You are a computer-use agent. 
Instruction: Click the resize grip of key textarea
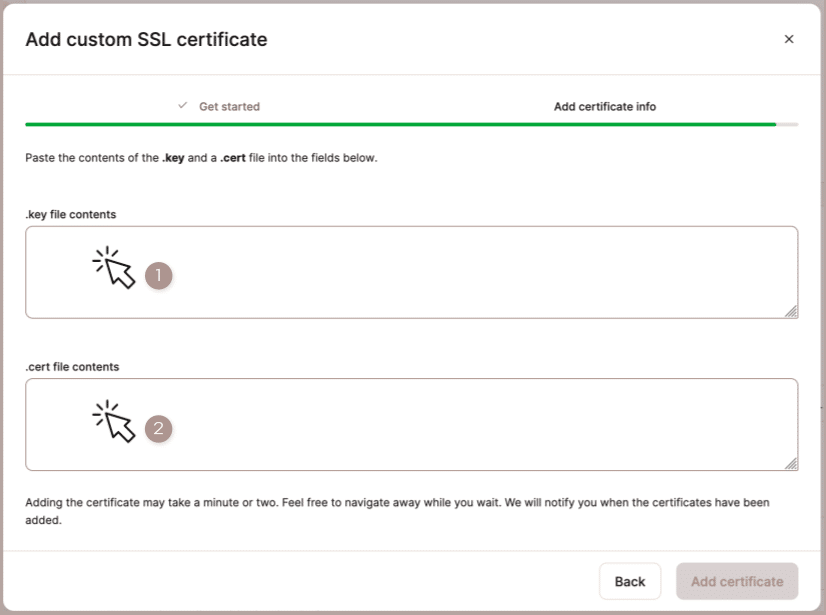[793, 311]
